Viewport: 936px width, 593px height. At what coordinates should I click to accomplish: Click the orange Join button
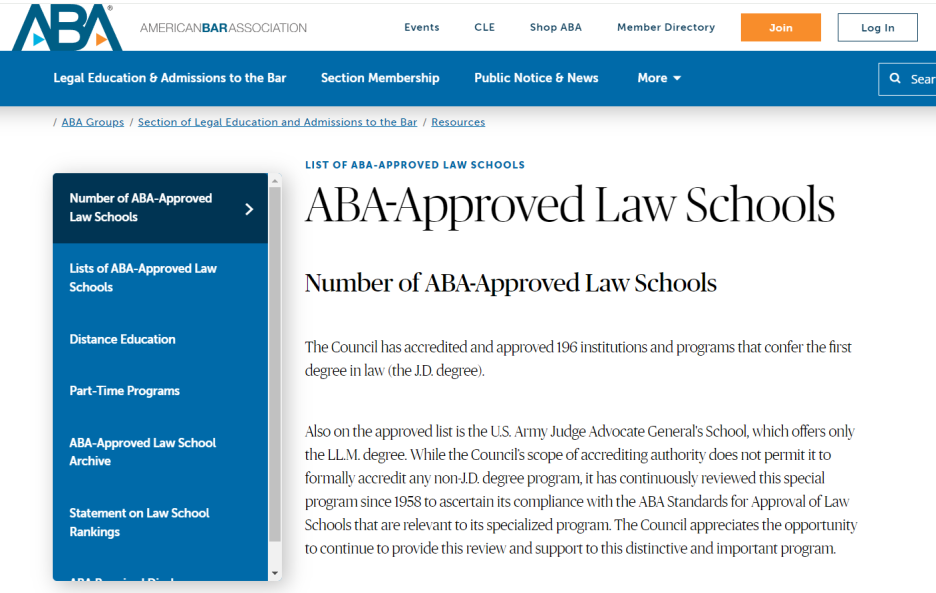781,27
